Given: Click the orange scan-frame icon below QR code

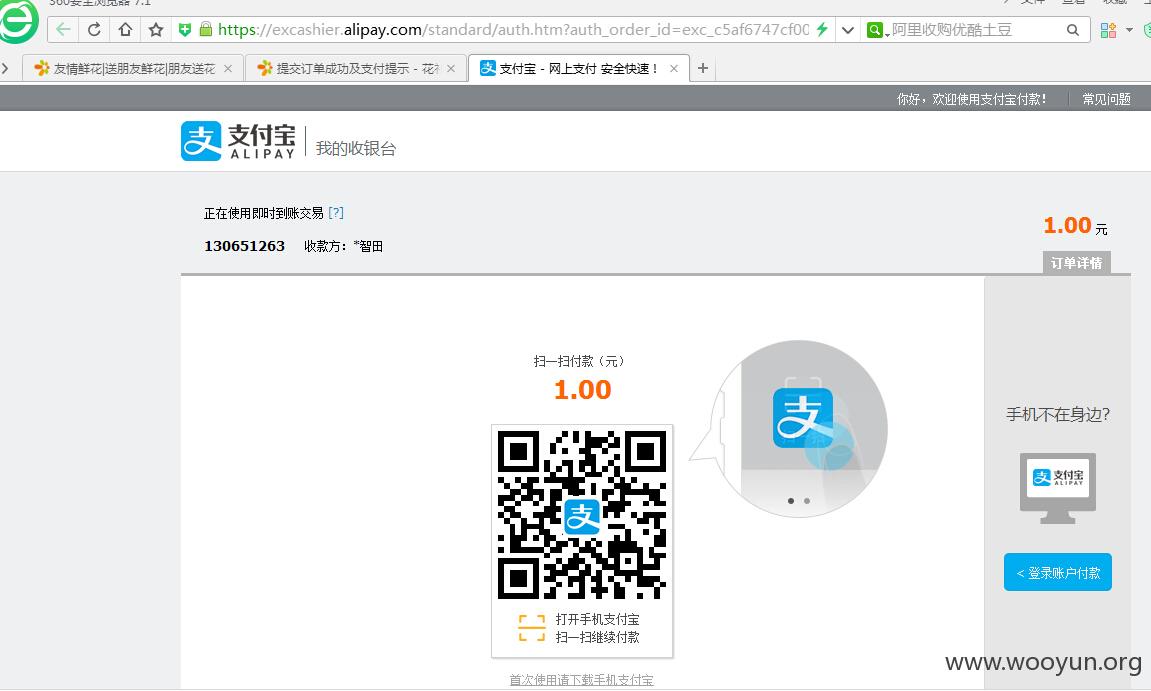Looking at the screenshot, I should coord(531,629).
